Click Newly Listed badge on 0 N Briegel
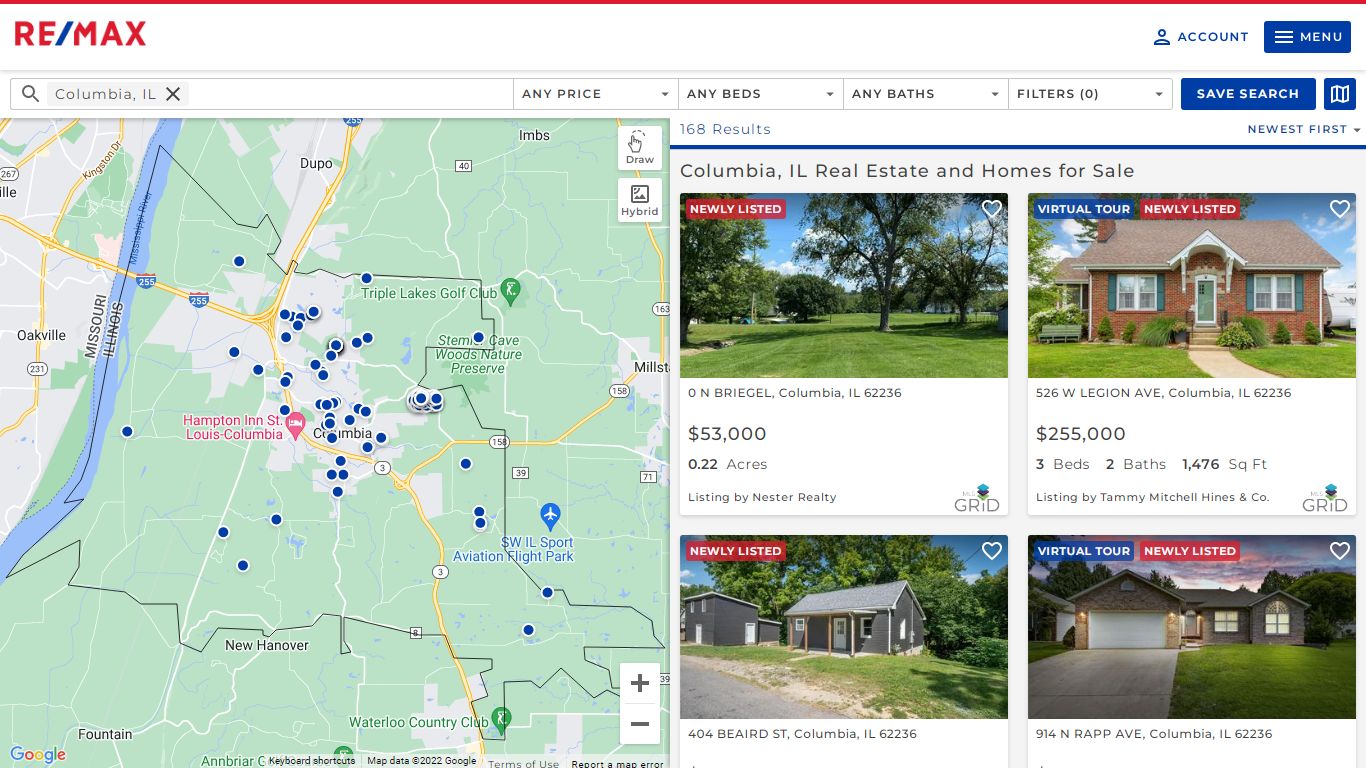This screenshot has height=768, width=1366. click(735, 209)
